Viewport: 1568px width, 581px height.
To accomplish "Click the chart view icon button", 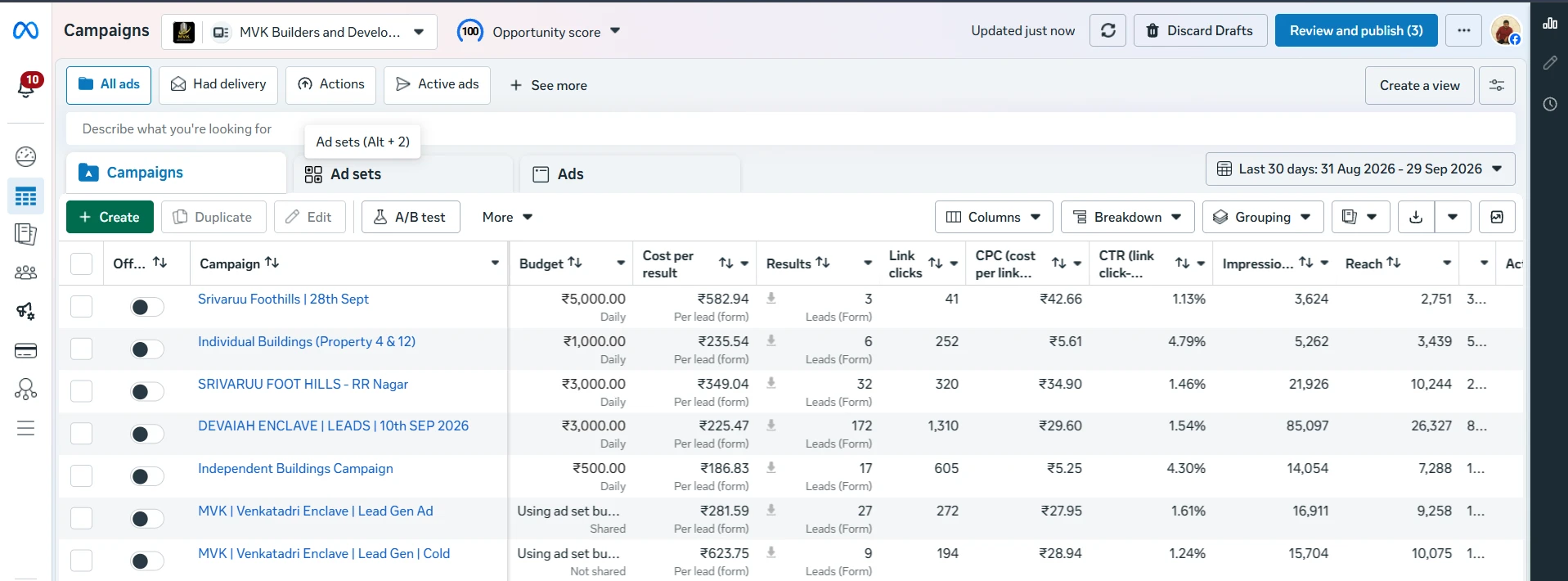I will click(1497, 217).
